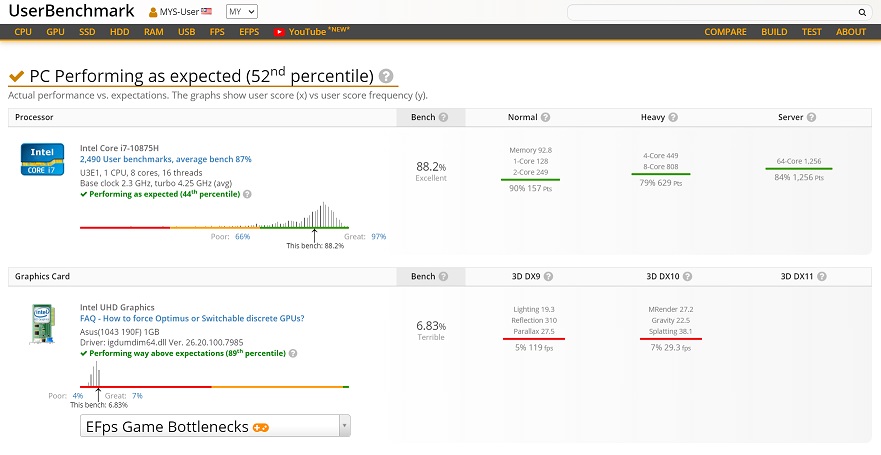The width and height of the screenshot is (881, 455).
Task: Click 'Driver: igdumdim64.dll Ver. 26.20.100.7985' text
Action: (x=162, y=342)
